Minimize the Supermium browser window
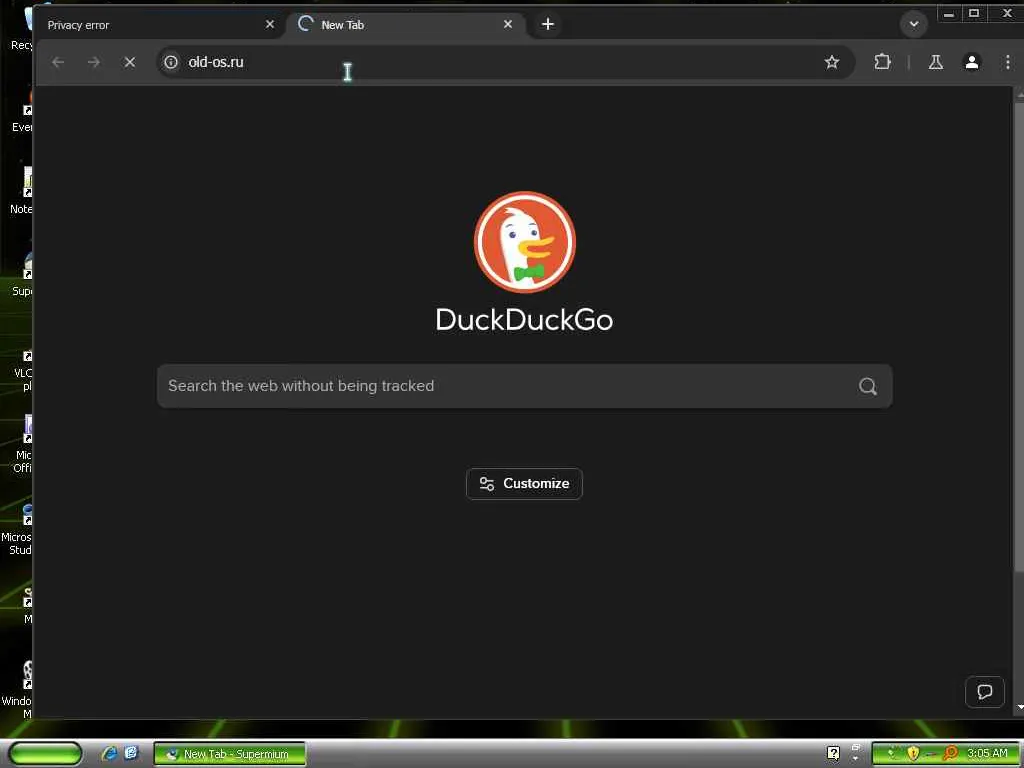Image resolution: width=1024 pixels, height=768 pixels. (949, 14)
